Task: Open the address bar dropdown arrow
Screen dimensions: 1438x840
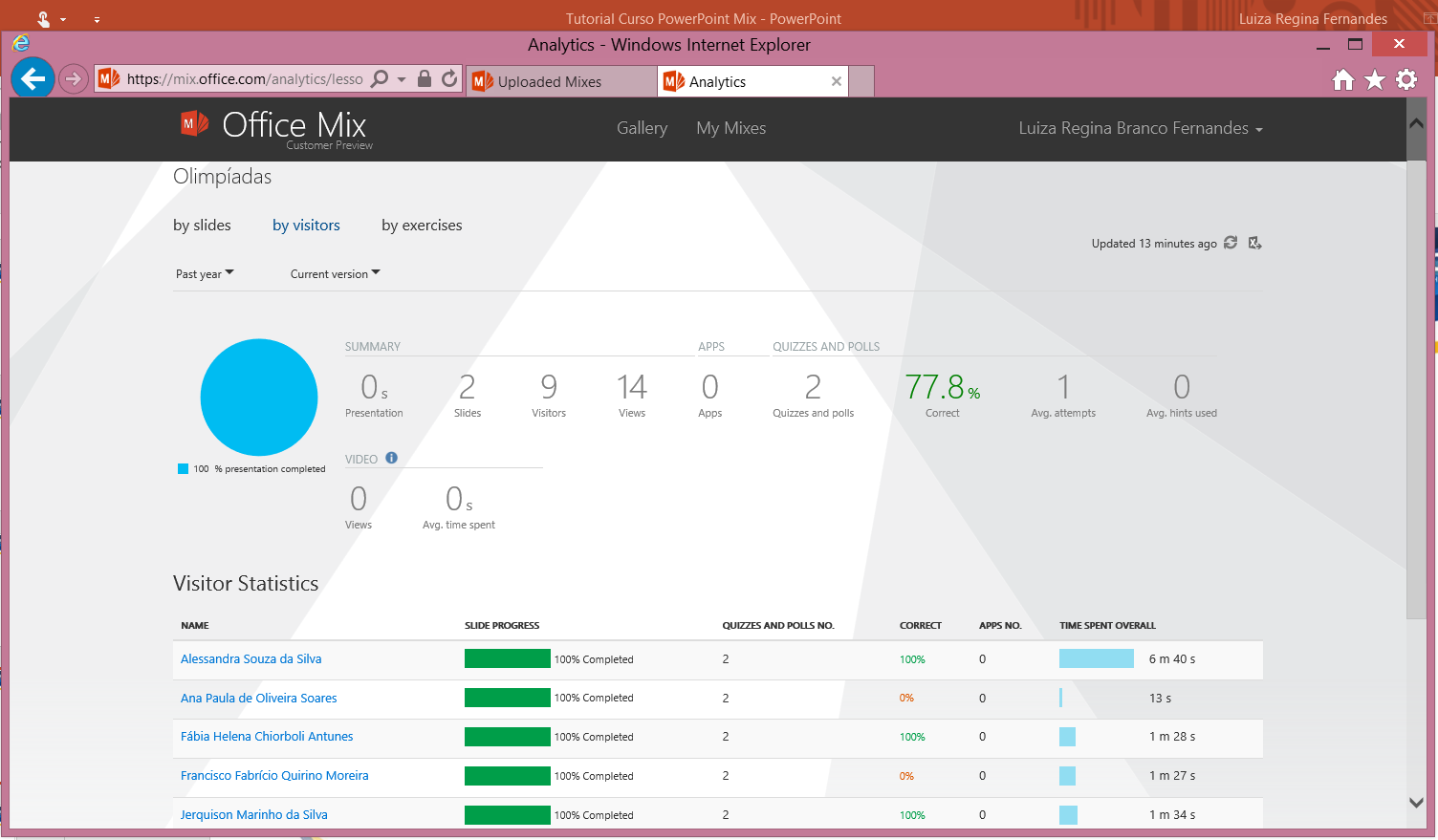Action: 402,79
